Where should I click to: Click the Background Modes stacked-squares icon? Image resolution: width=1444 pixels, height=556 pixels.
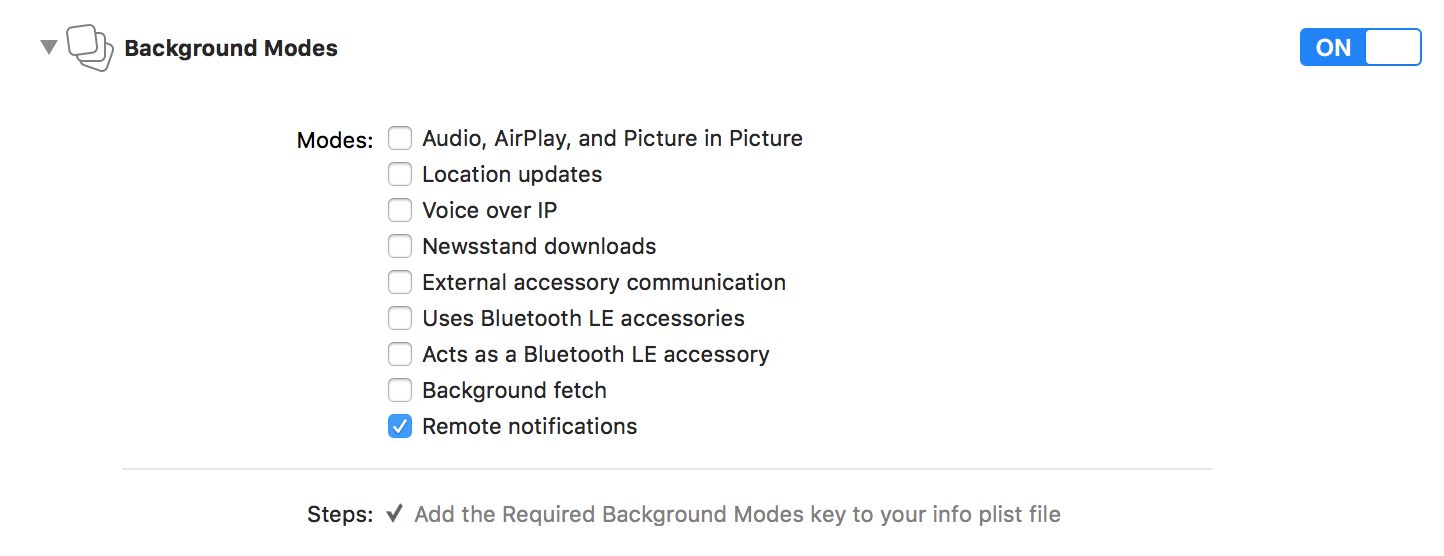(90, 48)
